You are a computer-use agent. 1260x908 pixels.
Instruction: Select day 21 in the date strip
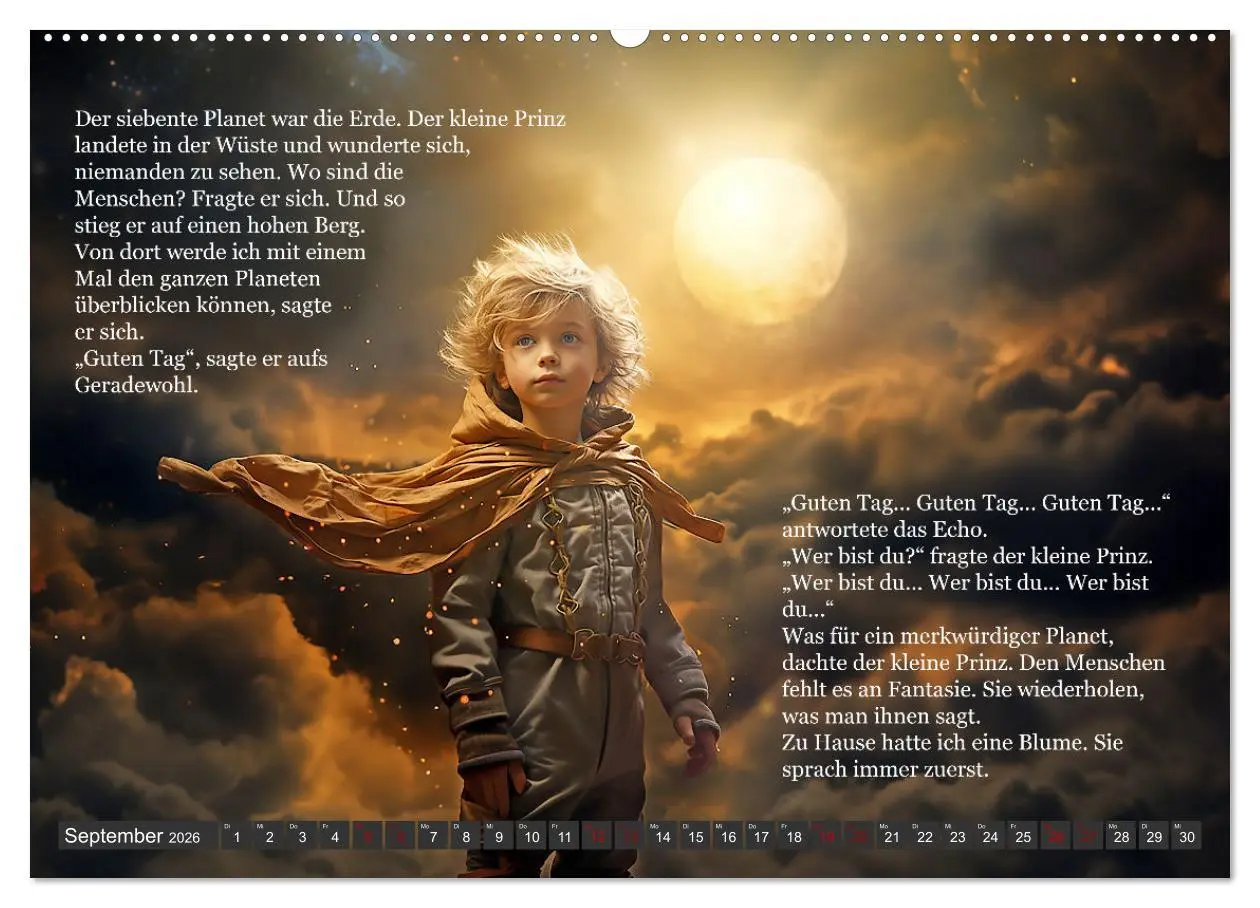tap(891, 837)
